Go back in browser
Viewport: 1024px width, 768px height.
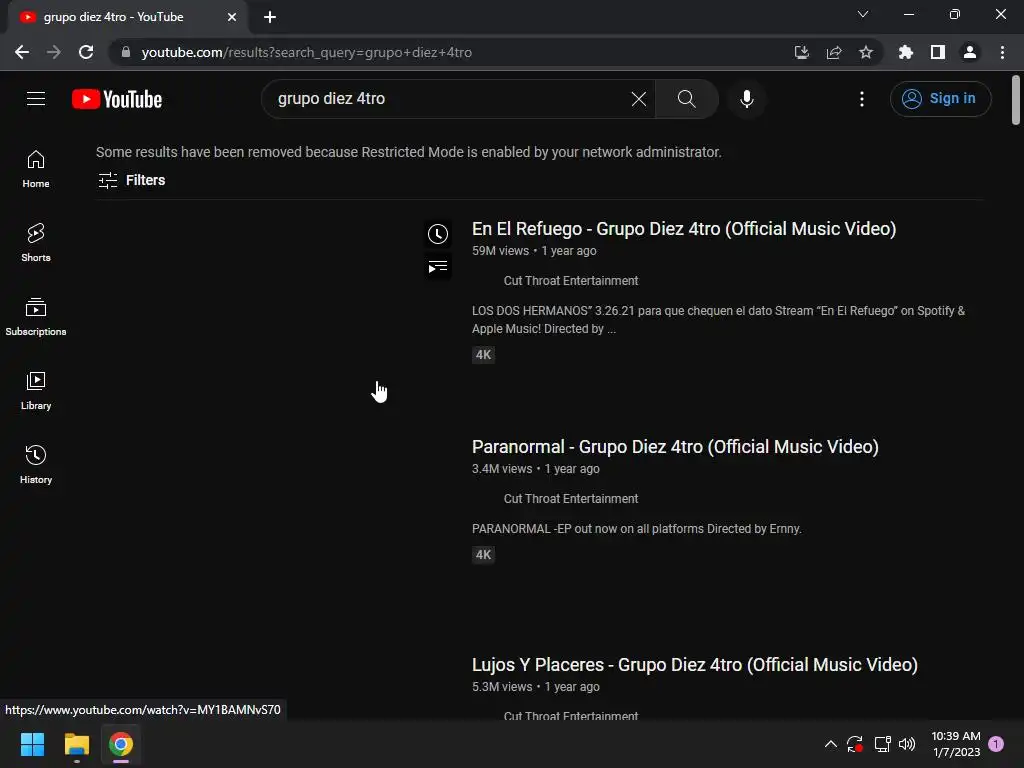click(x=22, y=52)
